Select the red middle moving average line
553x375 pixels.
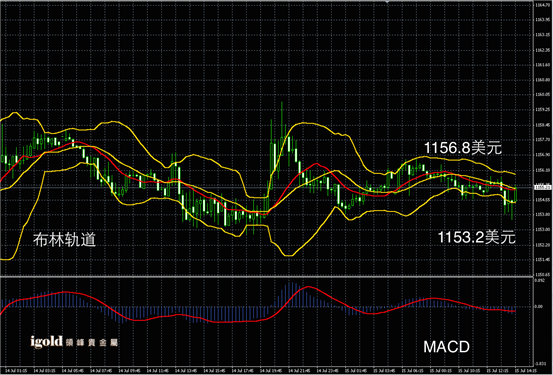coord(316,163)
